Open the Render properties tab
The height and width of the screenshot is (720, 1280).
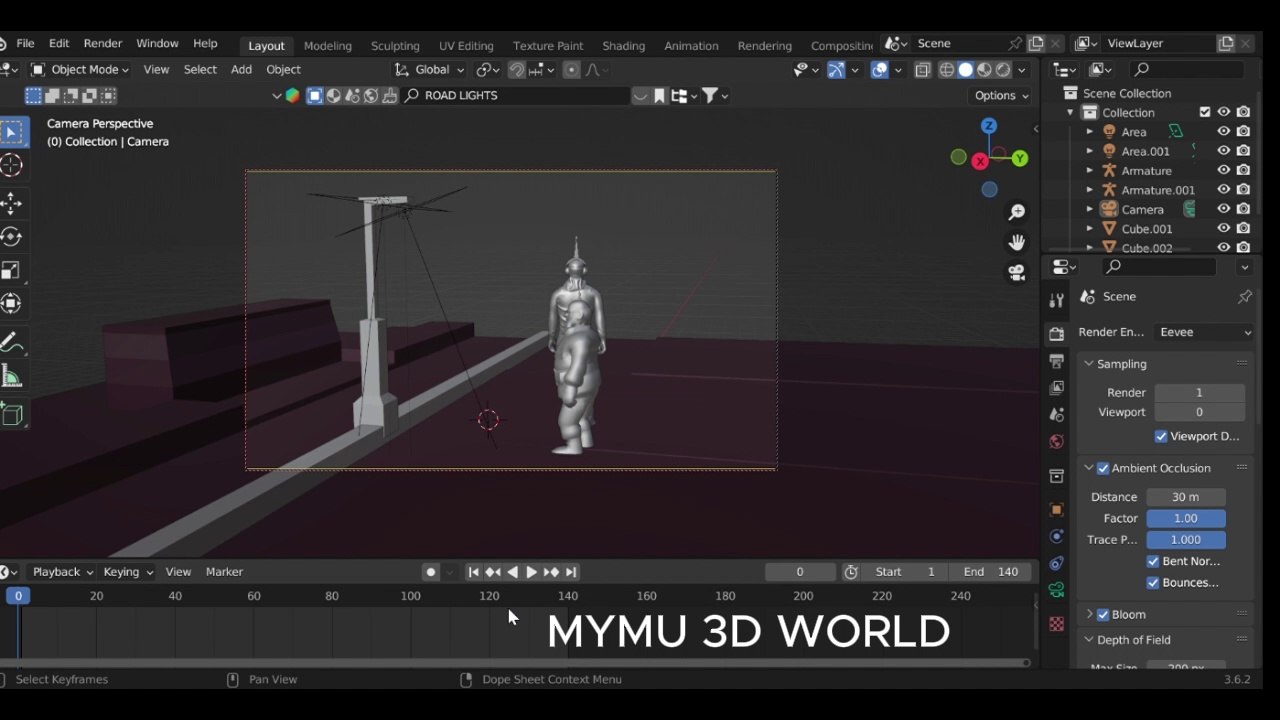[1057, 334]
